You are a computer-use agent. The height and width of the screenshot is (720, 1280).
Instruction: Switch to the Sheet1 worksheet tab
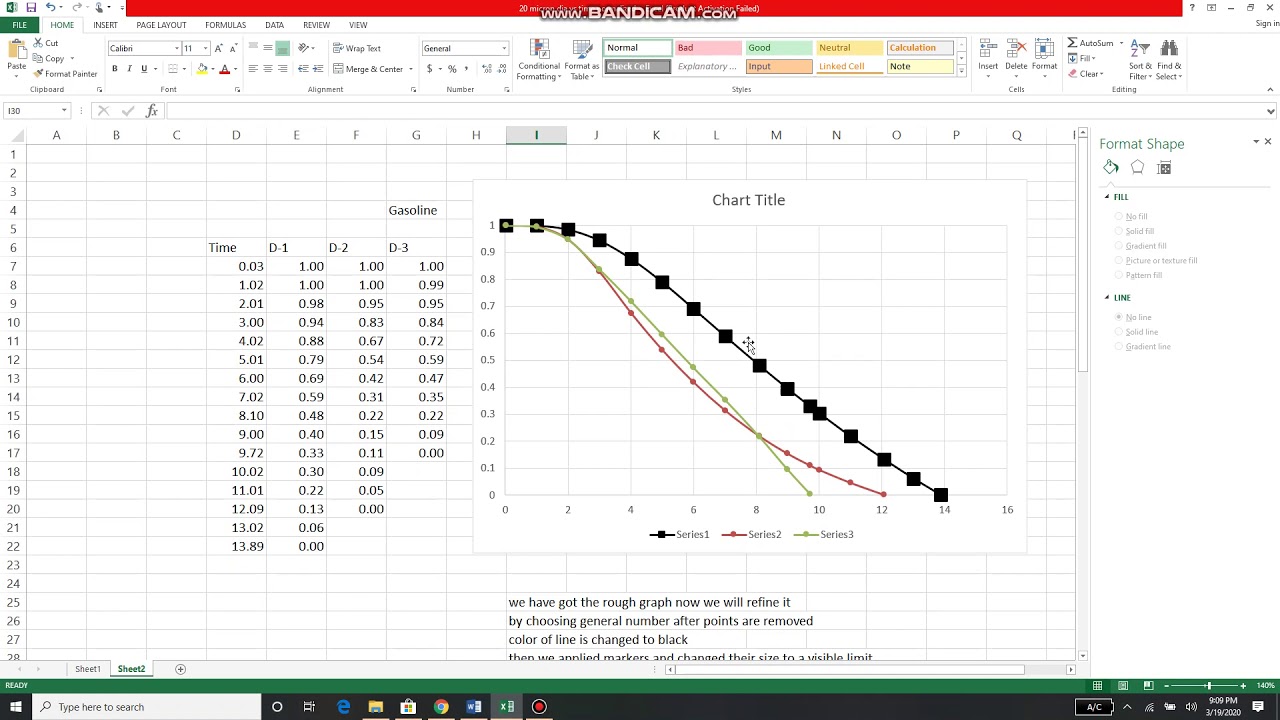tap(88, 669)
